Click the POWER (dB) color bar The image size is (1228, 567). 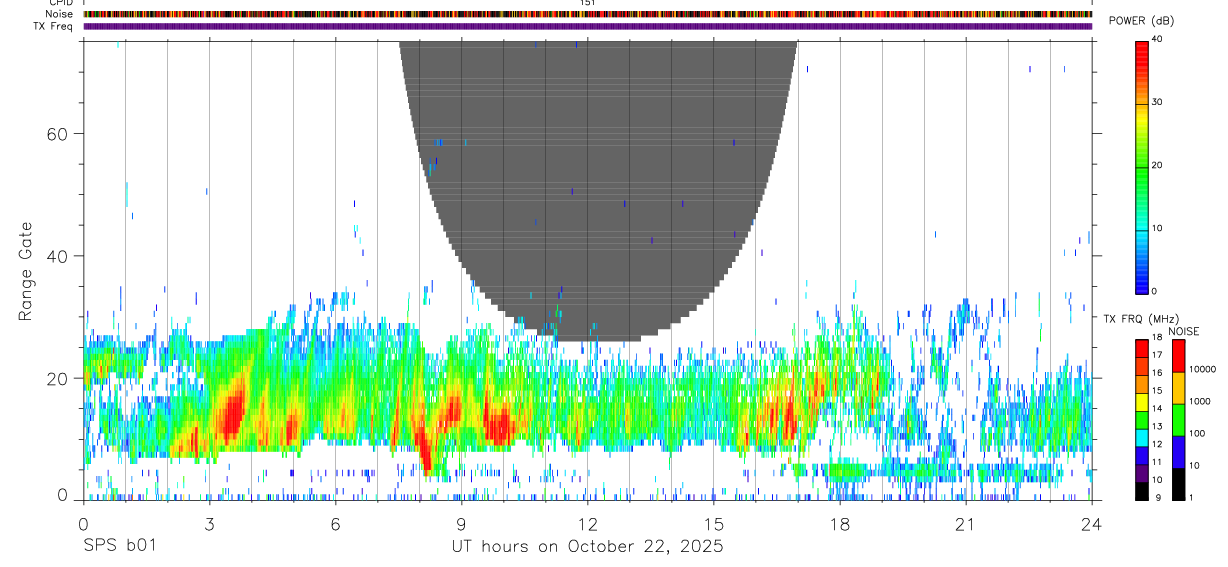click(x=1142, y=166)
